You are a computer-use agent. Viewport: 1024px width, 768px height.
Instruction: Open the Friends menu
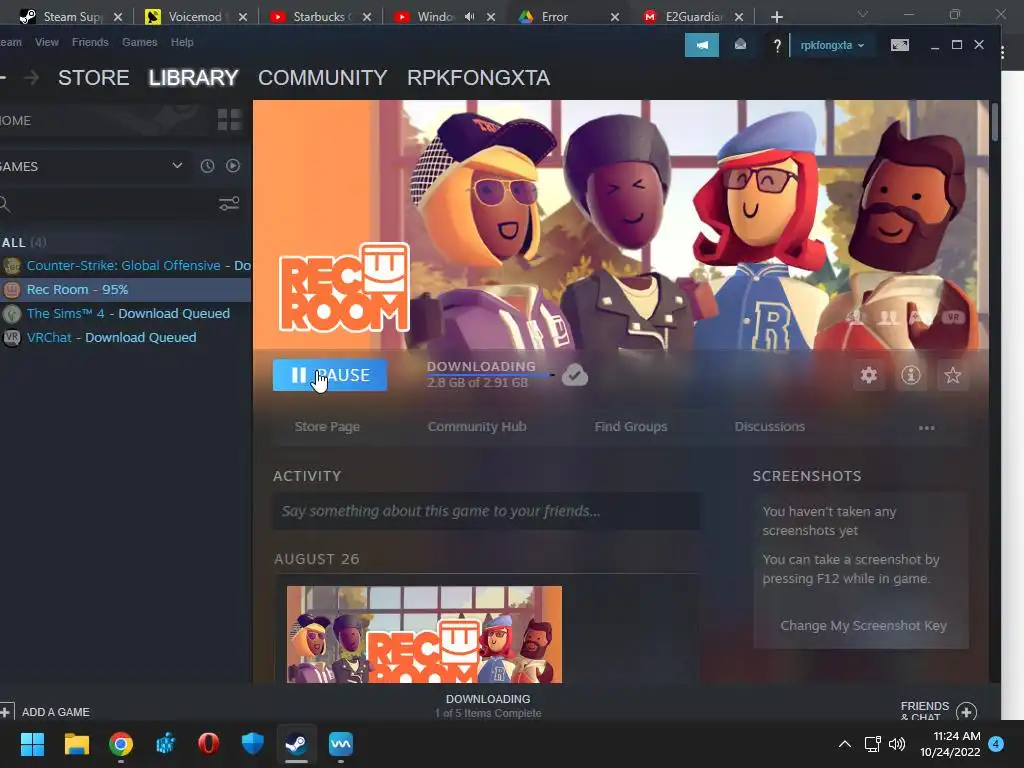point(90,42)
